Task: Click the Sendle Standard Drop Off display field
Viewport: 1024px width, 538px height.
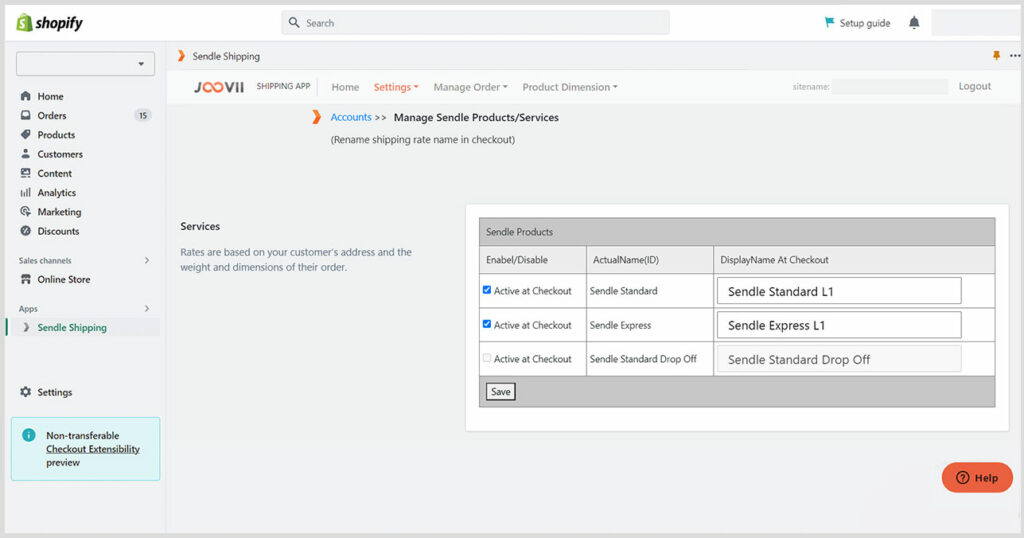Action: [x=839, y=359]
